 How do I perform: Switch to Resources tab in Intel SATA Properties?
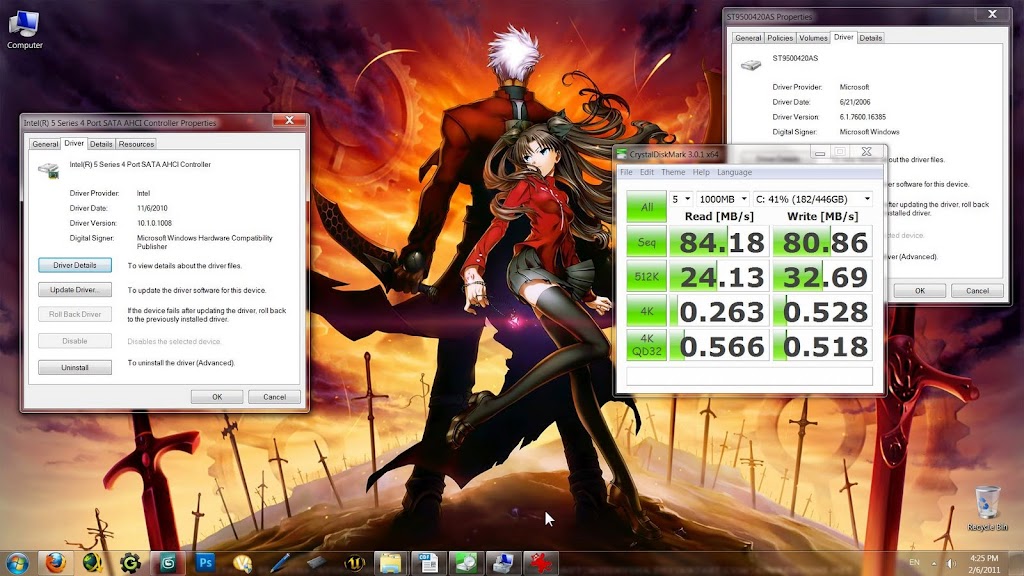point(136,144)
